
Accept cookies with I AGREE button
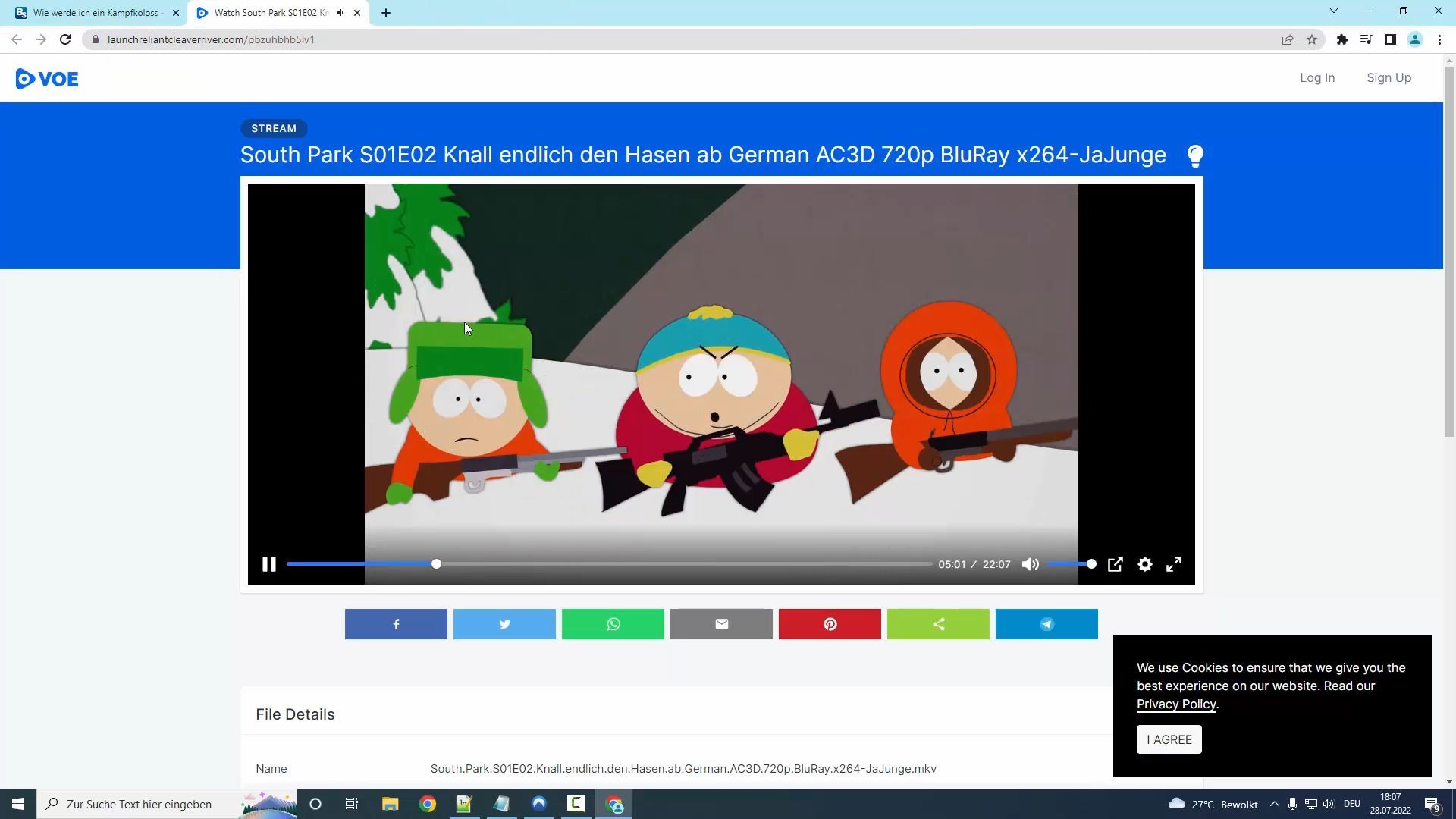(1169, 739)
